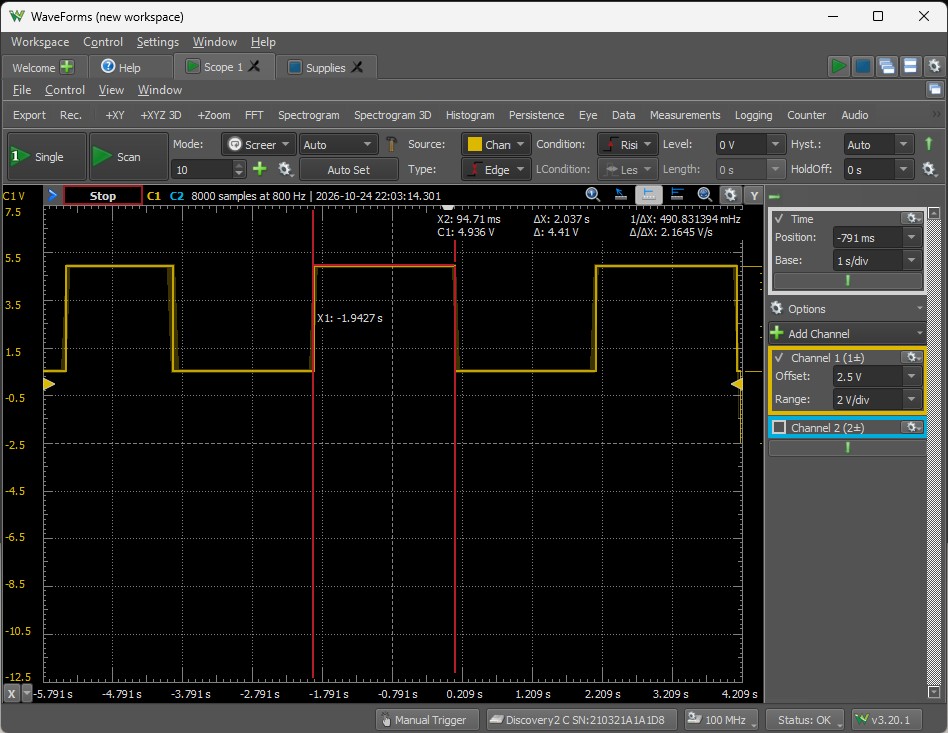Click the Y button above the plot

[x=754, y=195]
